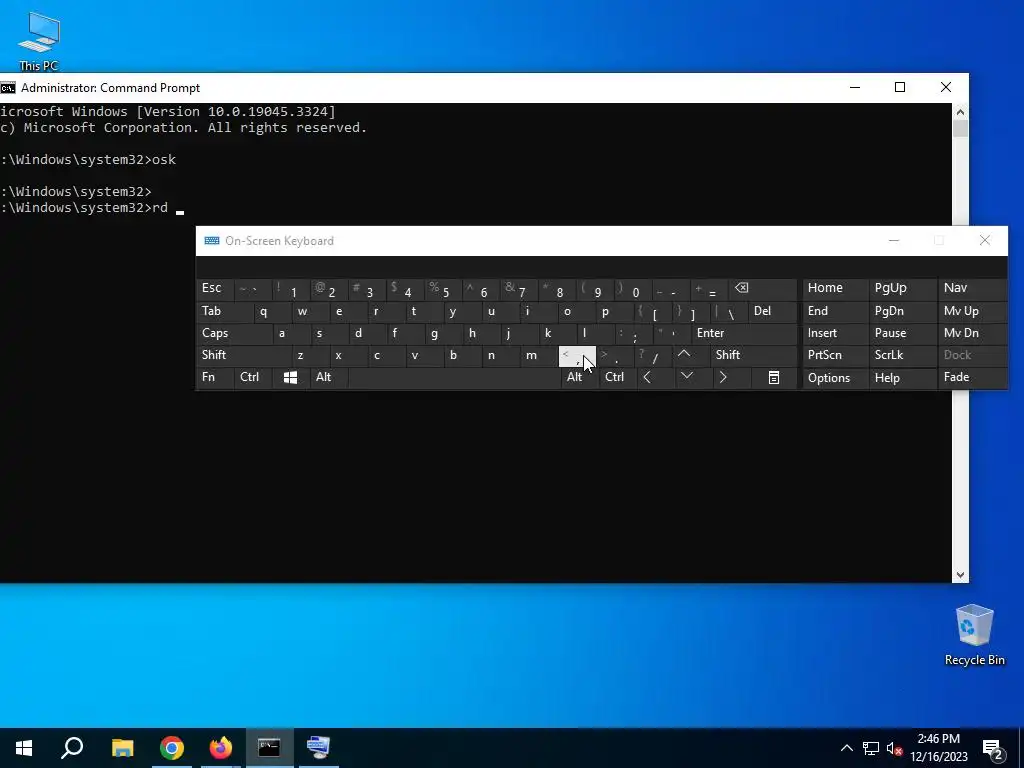Viewport: 1024px width, 768px height.
Task: Click Command Prompt scrollbar up arrow
Action: (960, 112)
